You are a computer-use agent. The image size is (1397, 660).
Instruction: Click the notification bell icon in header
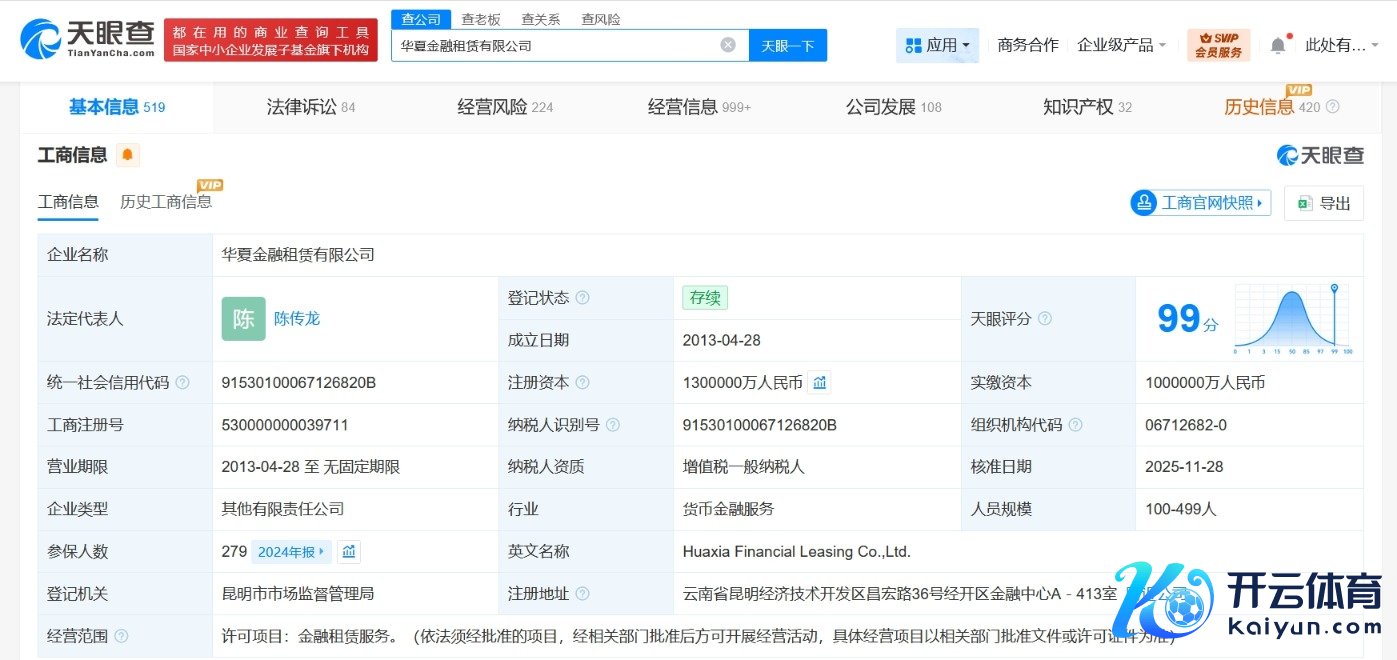pyautogui.click(x=1278, y=46)
